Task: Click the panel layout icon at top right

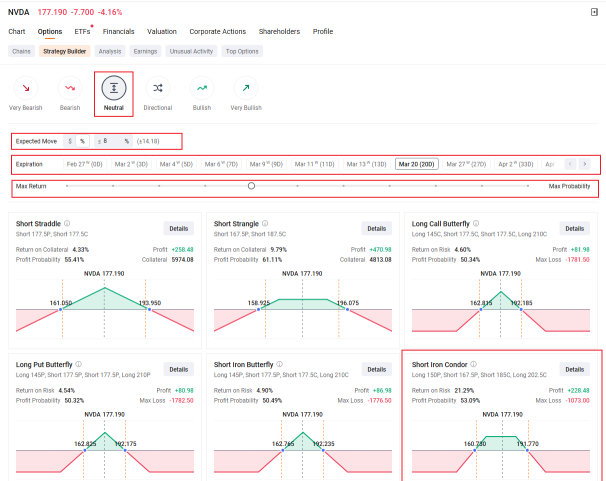Action: [x=594, y=12]
